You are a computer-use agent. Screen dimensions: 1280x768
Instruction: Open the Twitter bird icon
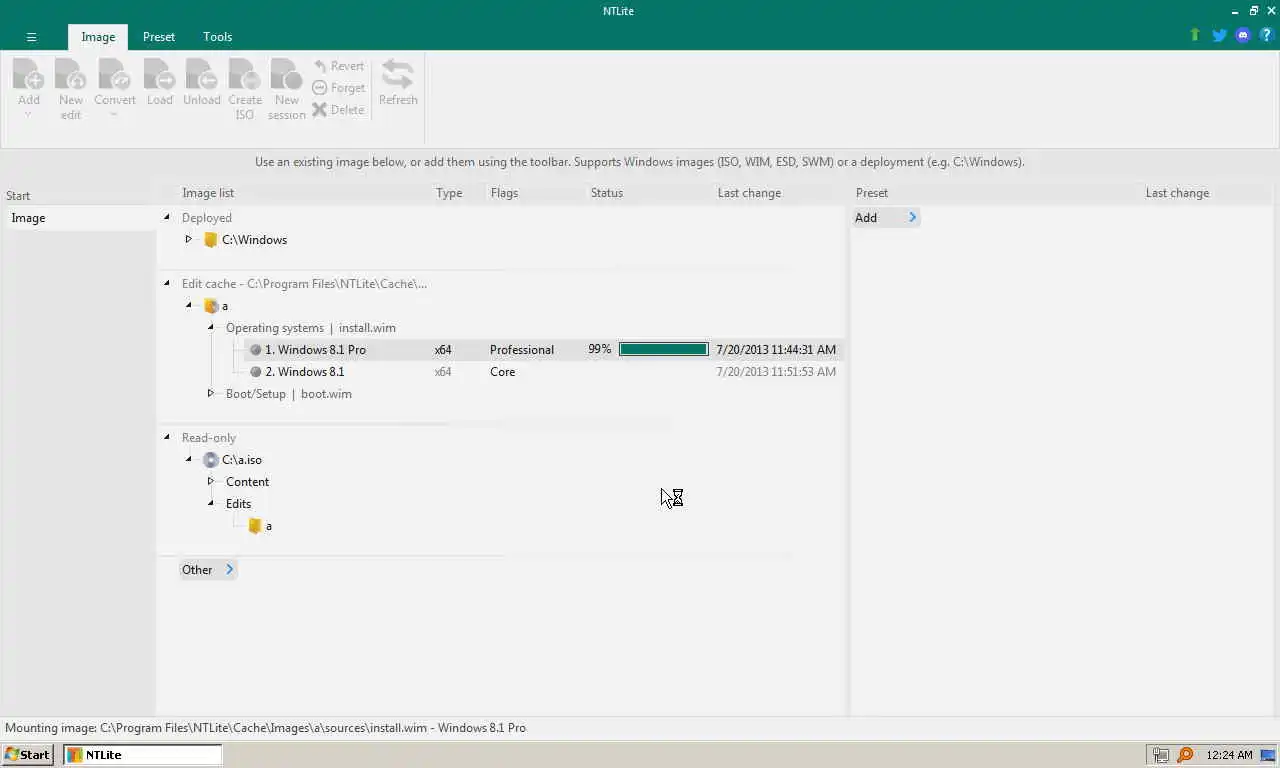tap(1219, 35)
